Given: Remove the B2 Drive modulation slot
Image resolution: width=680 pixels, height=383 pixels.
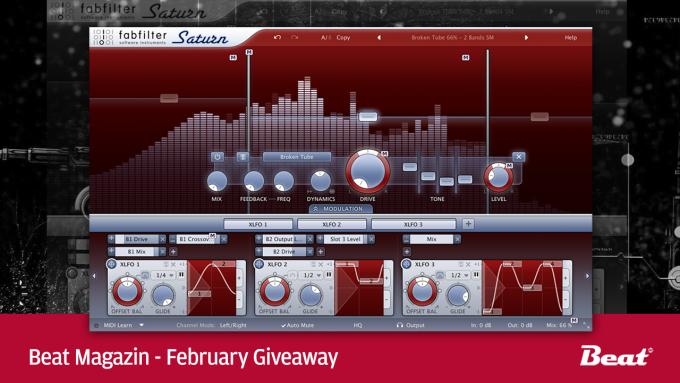Looking at the screenshot, I should pos(310,252).
